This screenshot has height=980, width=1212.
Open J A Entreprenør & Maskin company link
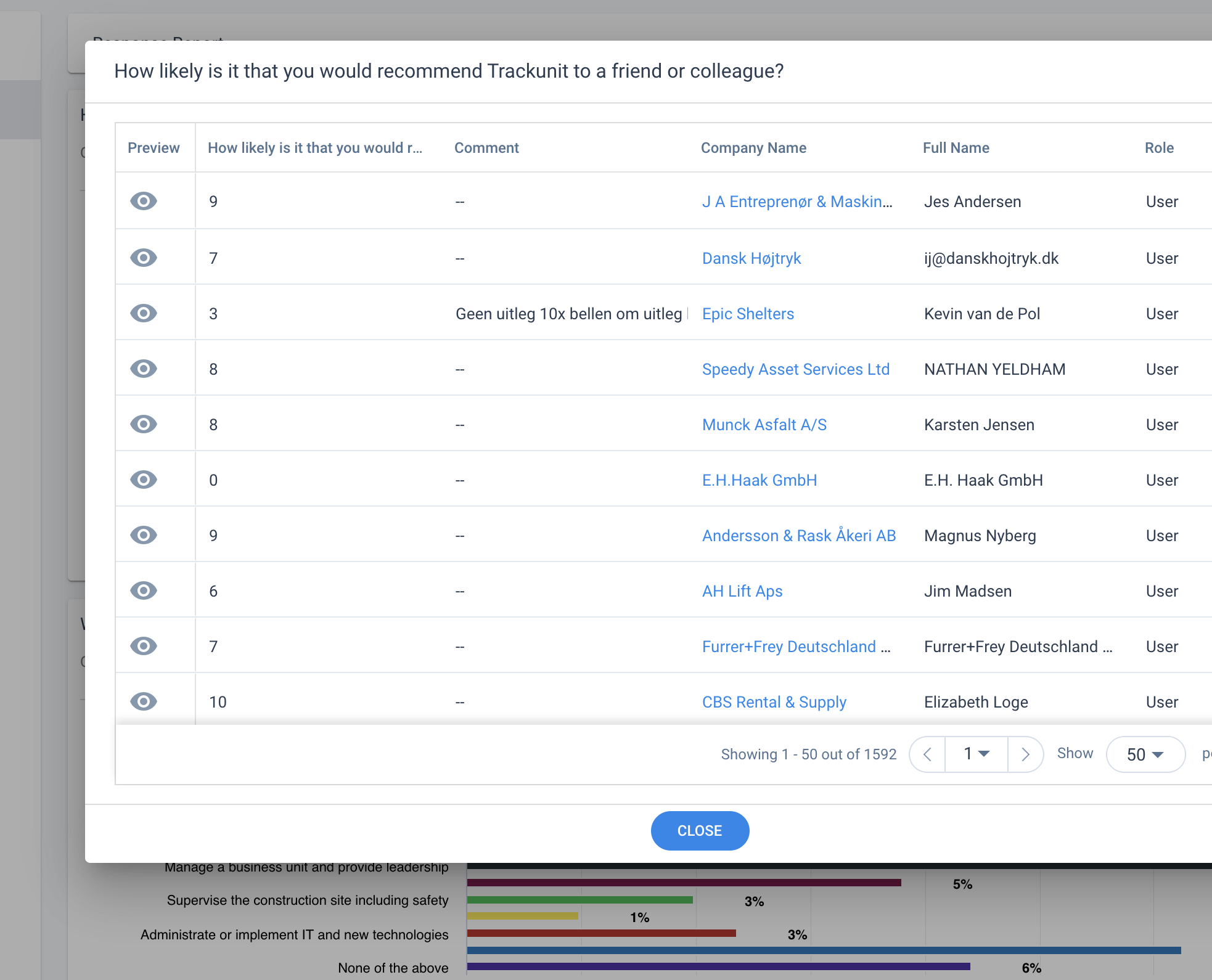click(x=797, y=202)
